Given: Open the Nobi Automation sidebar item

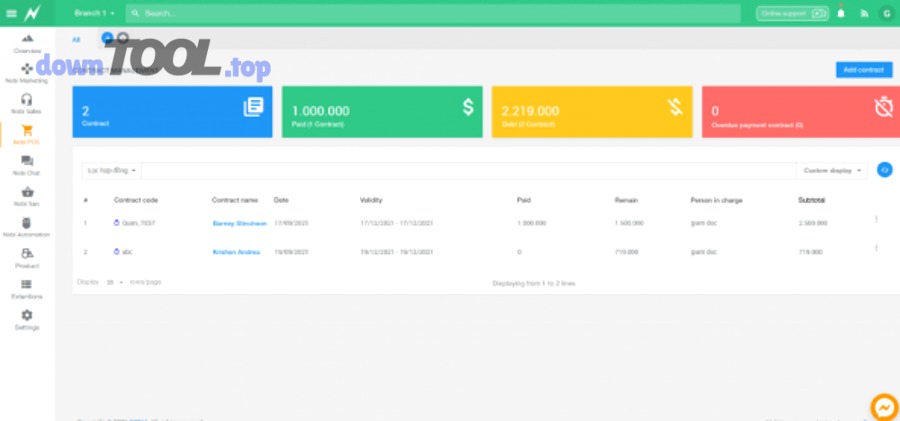Looking at the screenshot, I should point(27,227).
